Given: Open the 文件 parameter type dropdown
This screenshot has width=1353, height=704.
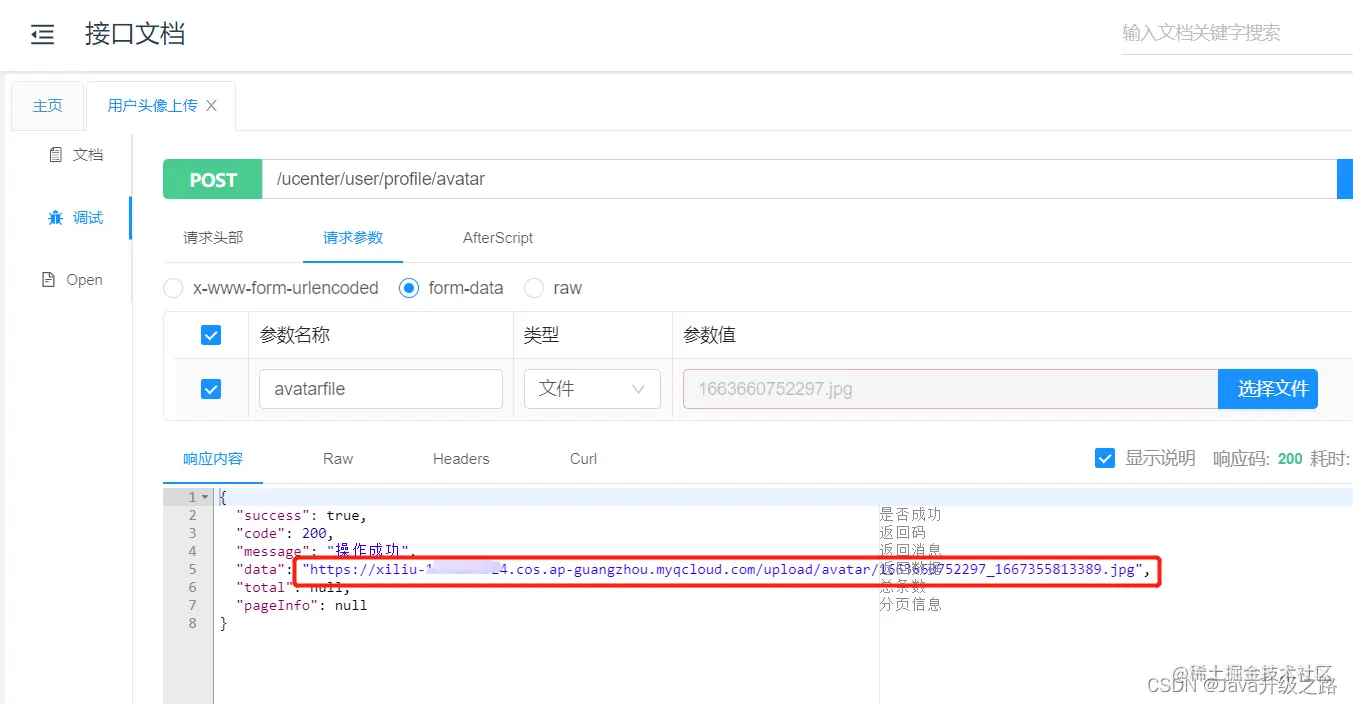Looking at the screenshot, I should (592, 389).
